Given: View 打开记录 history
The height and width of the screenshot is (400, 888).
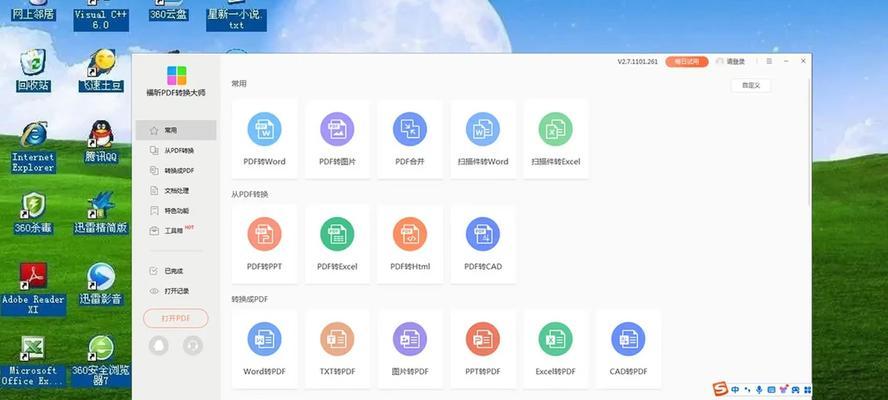Looking at the screenshot, I should point(176,291).
